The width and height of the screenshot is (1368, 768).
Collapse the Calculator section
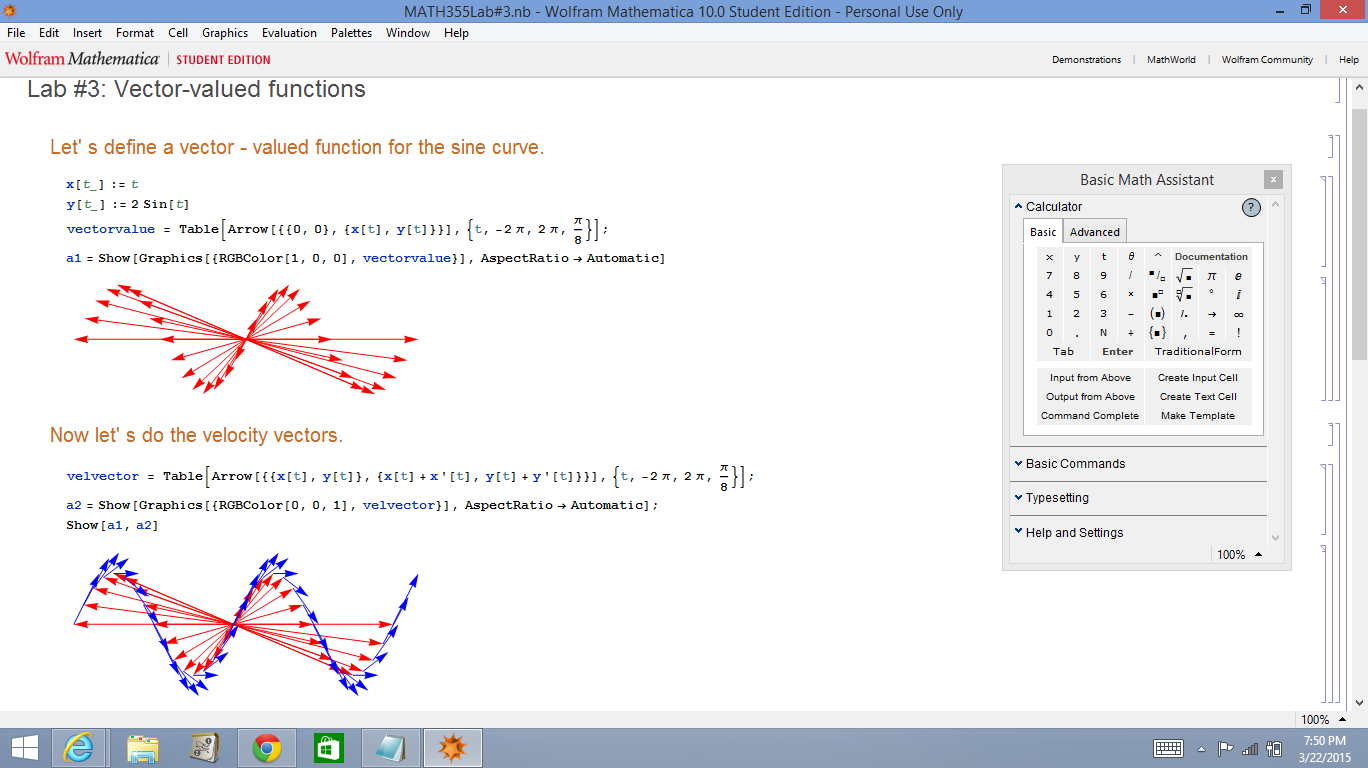click(1052, 206)
